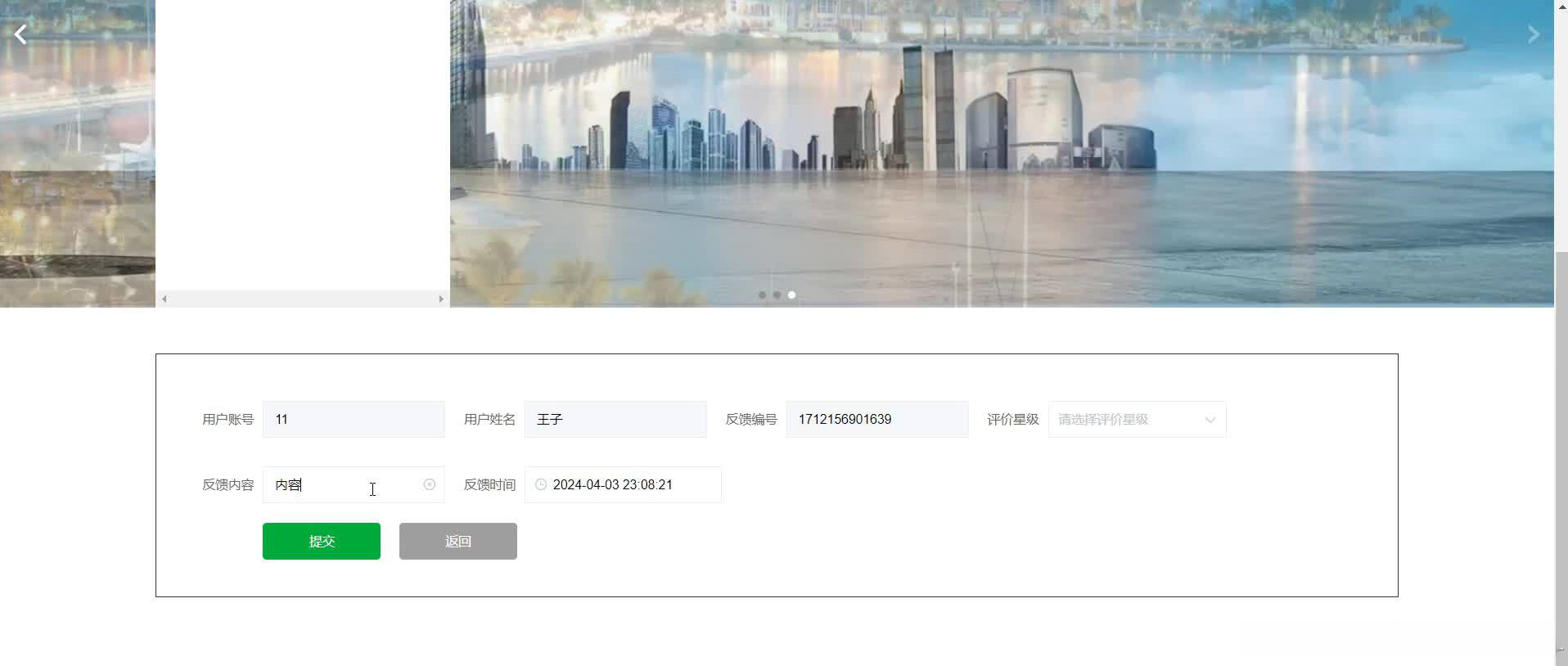Click the city skyline banner image

click(x=1002, y=154)
